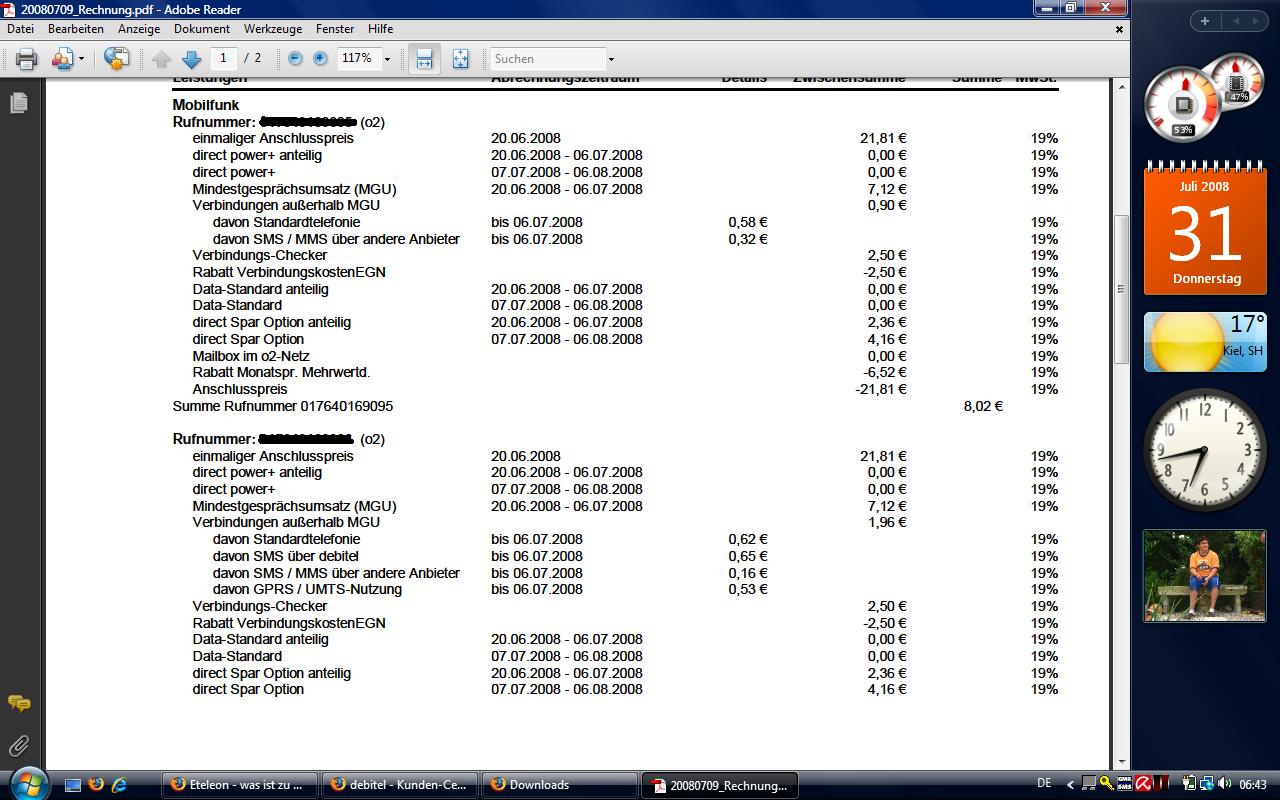Open the Werkzeuge menu
The image size is (1280, 800).
click(273, 29)
